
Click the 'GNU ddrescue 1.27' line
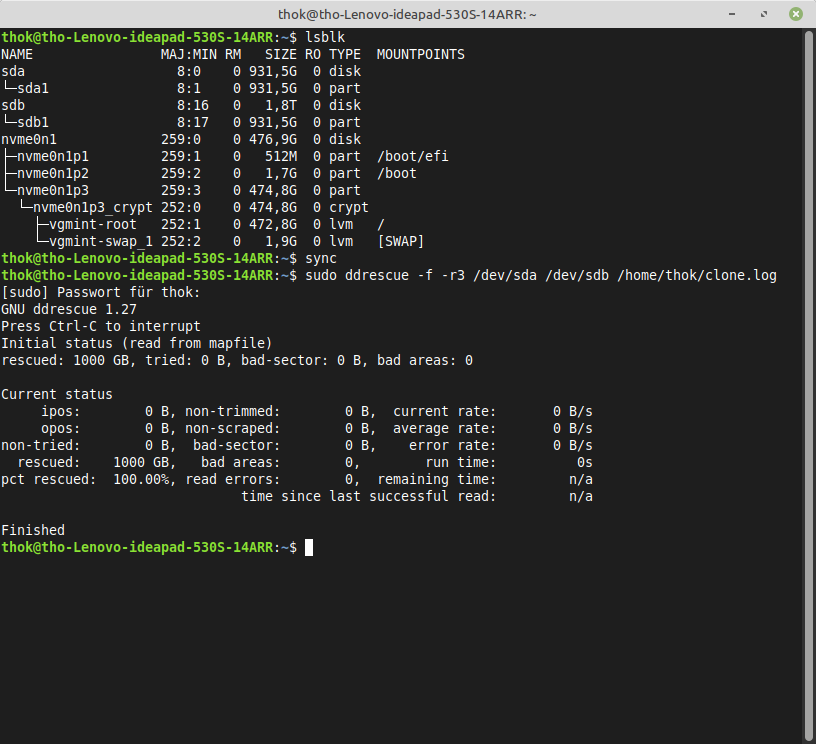point(69,309)
